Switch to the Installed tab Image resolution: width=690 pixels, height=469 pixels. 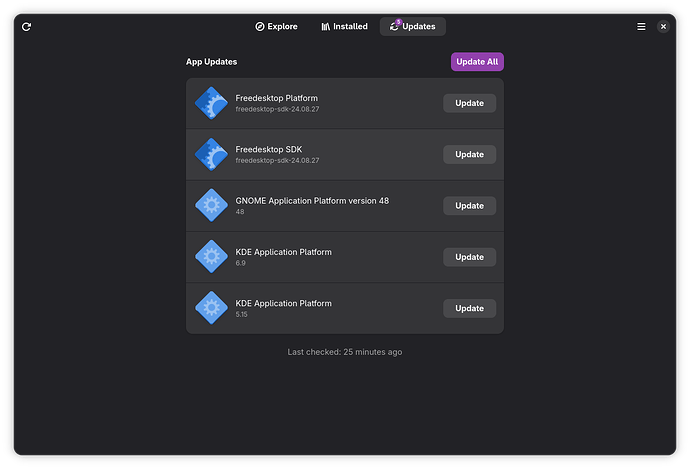click(x=344, y=26)
